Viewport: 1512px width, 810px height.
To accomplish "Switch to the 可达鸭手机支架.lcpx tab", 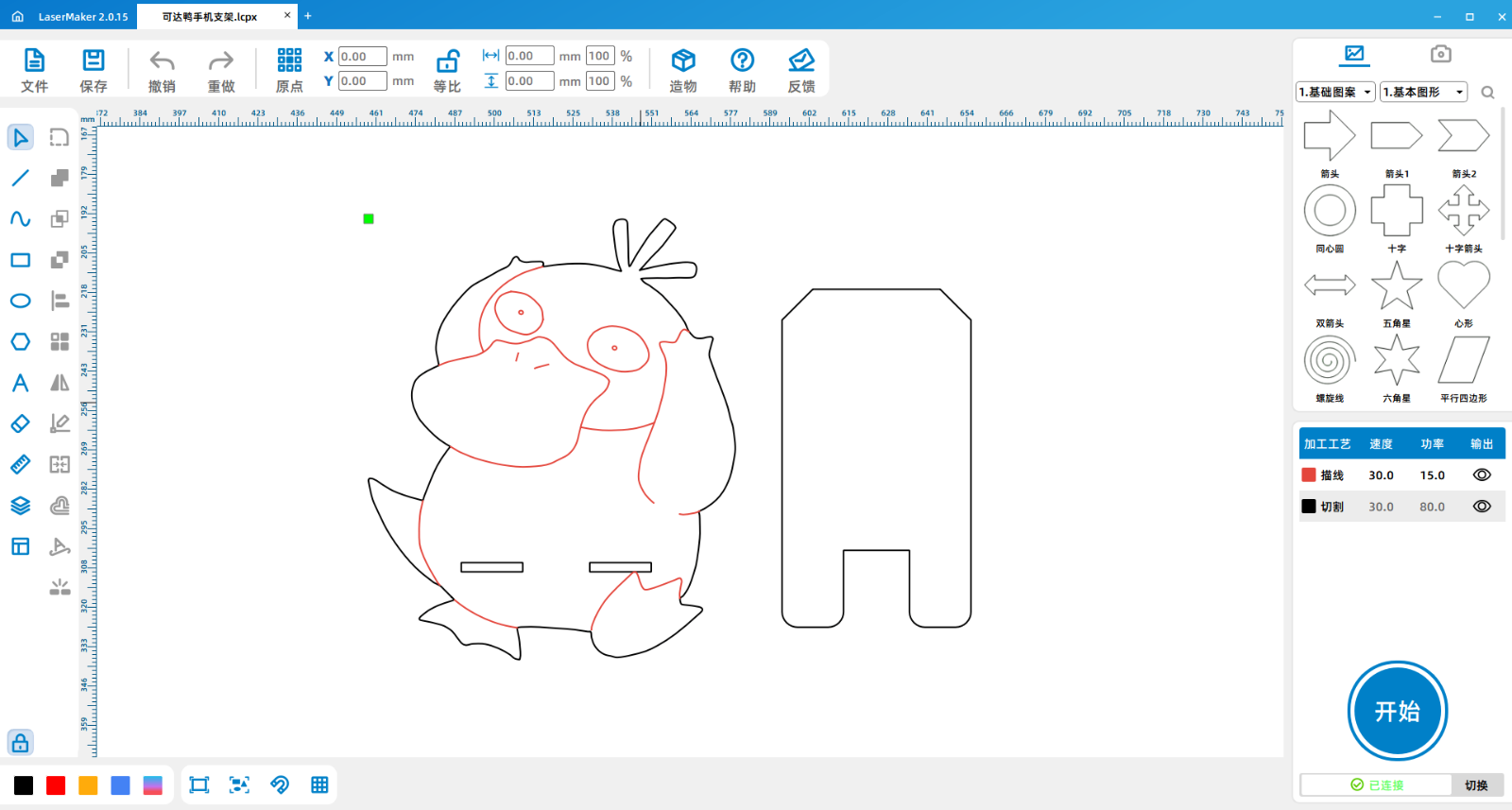I will (210, 16).
